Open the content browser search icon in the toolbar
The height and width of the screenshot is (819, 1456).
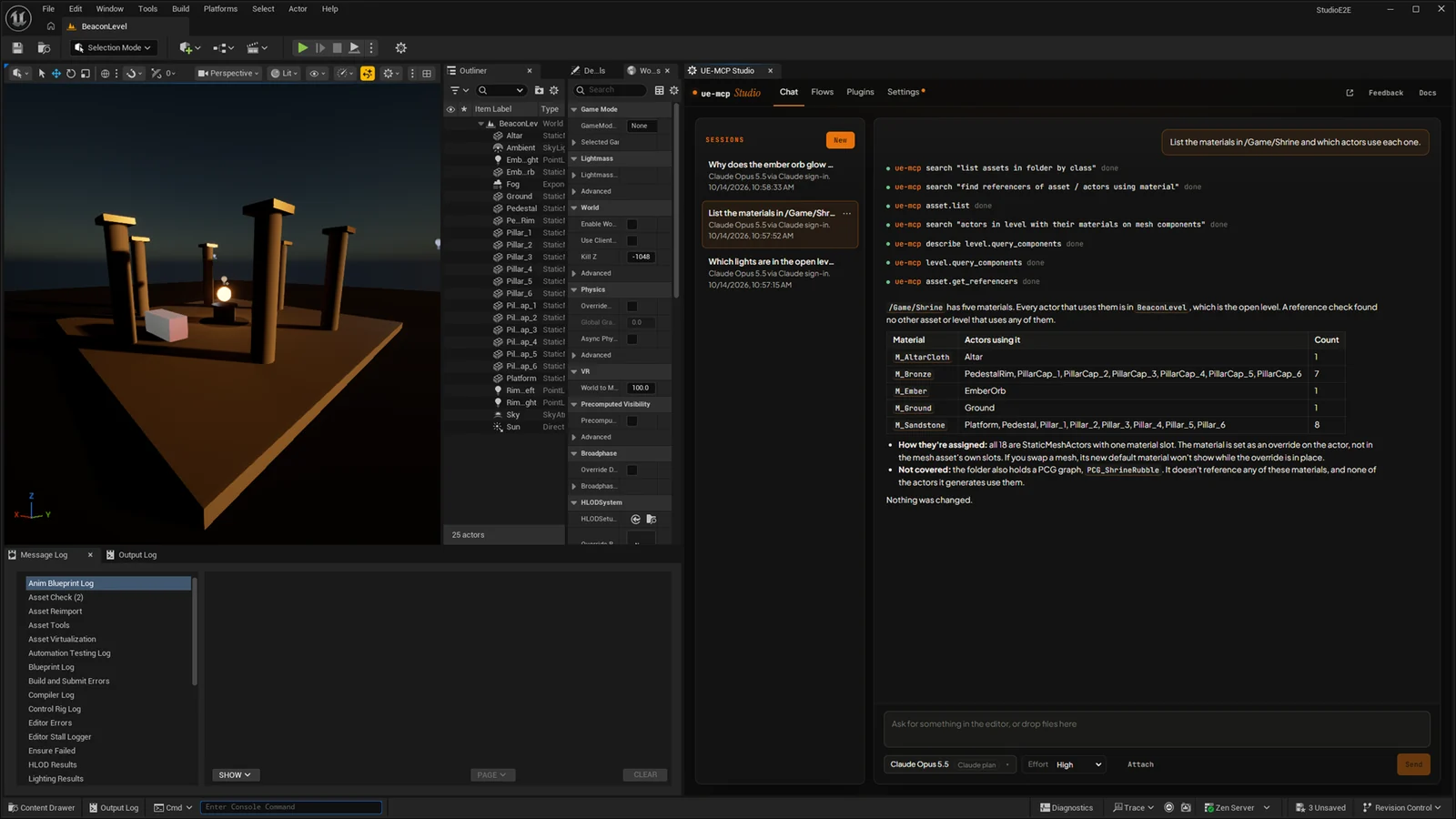(x=44, y=47)
